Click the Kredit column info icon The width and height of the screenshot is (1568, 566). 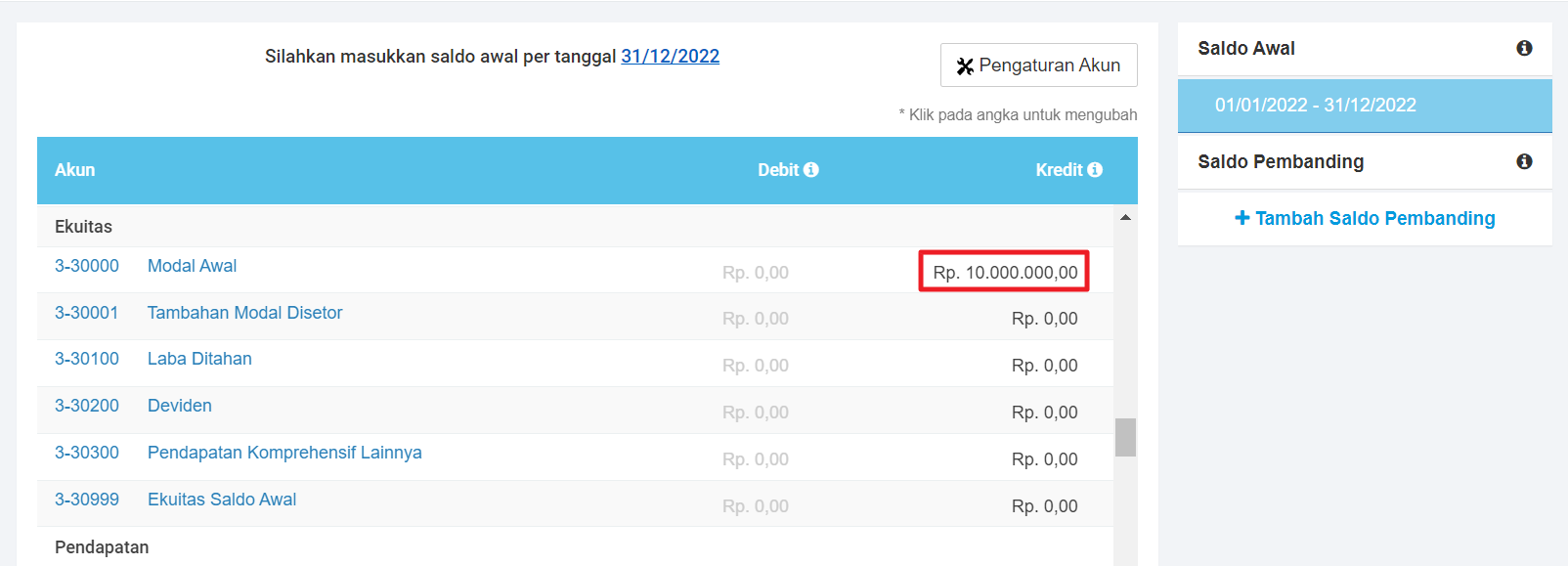pyautogui.click(x=1095, y=170)
